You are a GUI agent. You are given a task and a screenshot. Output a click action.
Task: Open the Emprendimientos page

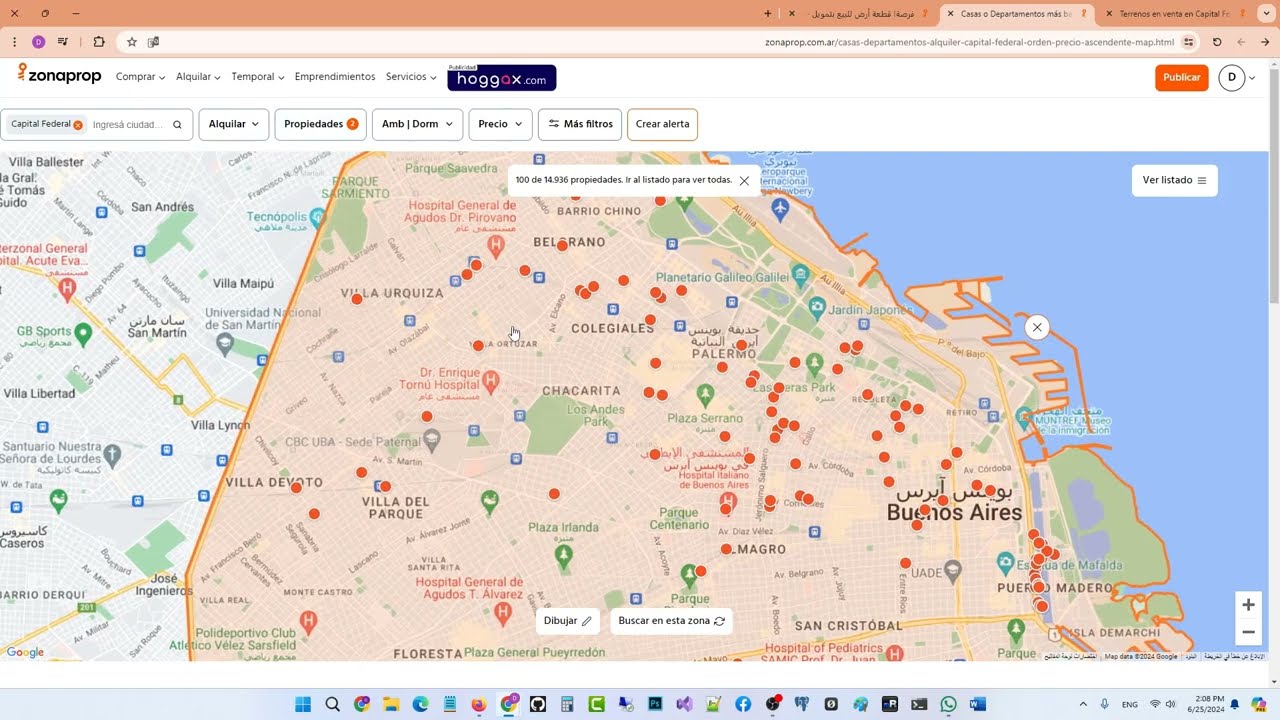coord(335,77)
